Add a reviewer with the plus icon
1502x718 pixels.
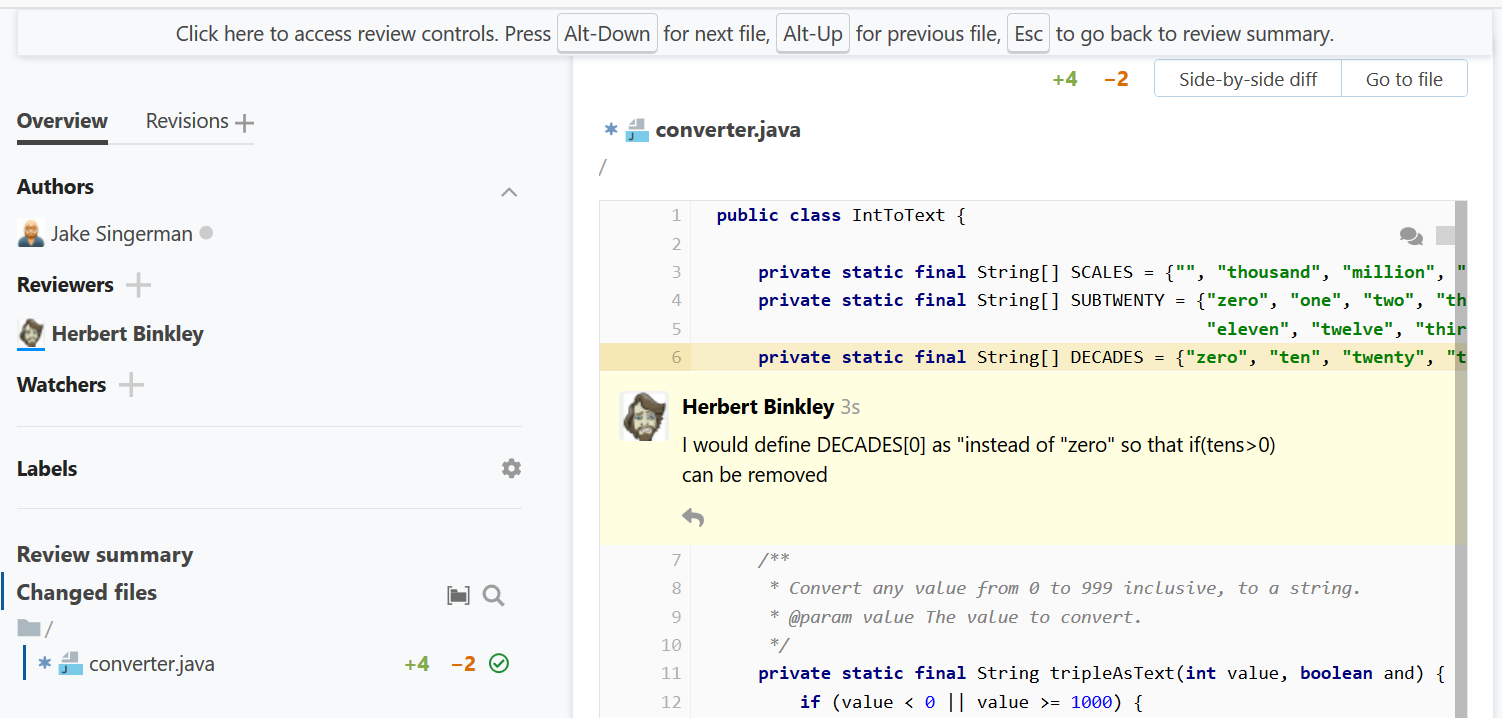[138, 286]
